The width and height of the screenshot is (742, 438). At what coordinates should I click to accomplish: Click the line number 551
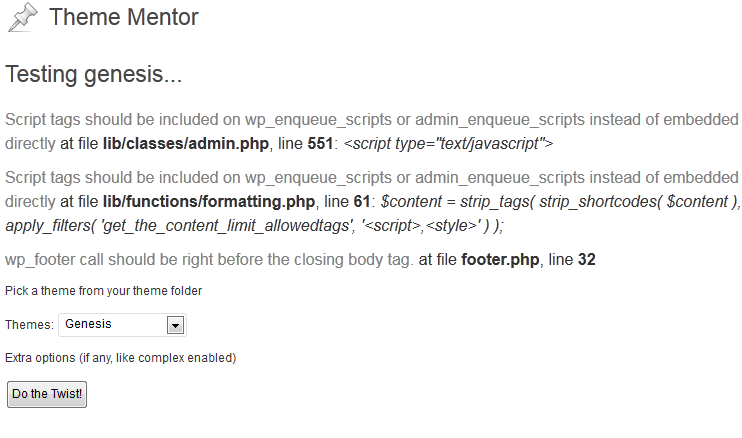click(x=320, y=143)
